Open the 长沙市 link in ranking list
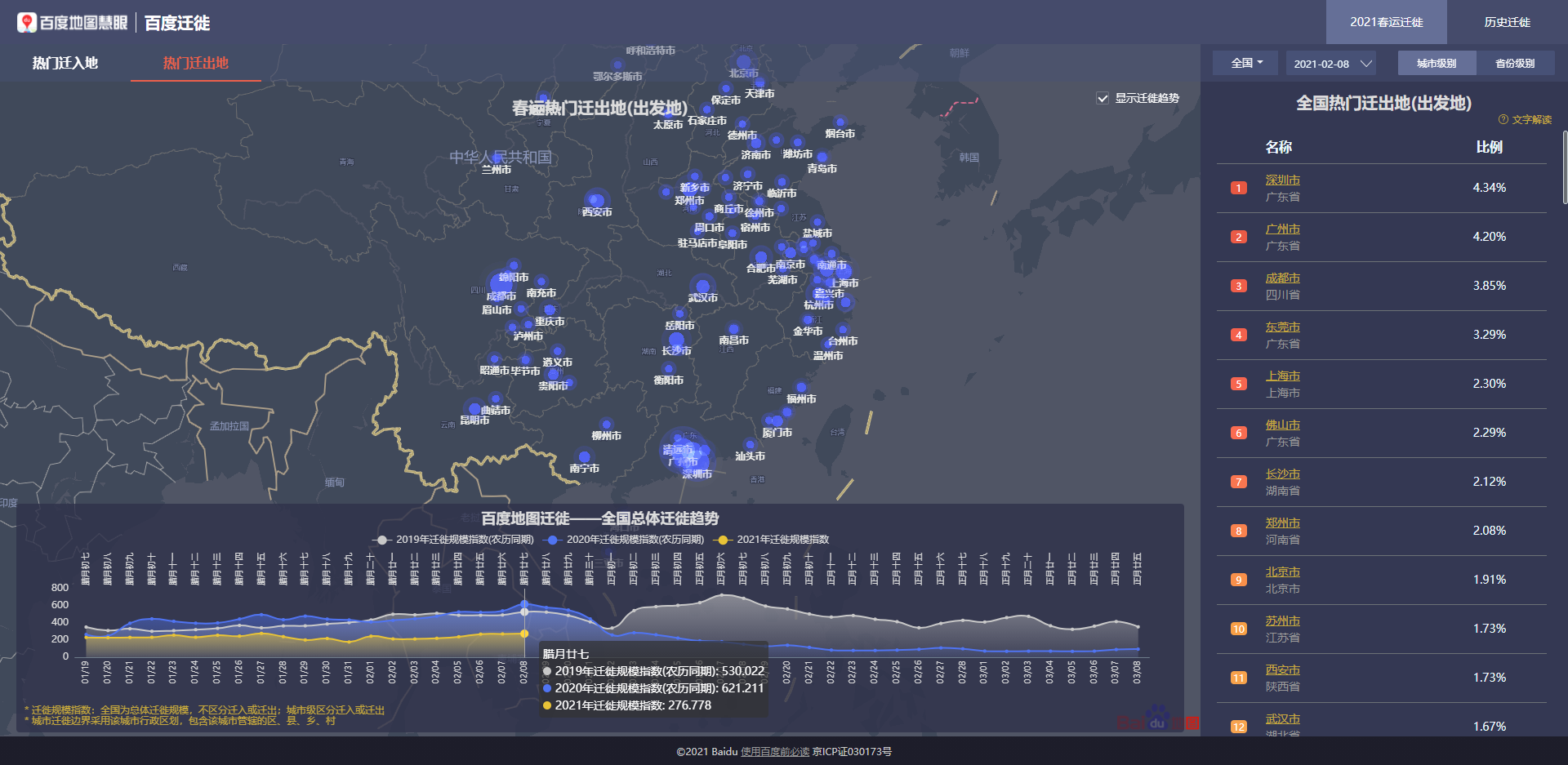This screenshot has width=1568, height=765. coord(1282,474)
